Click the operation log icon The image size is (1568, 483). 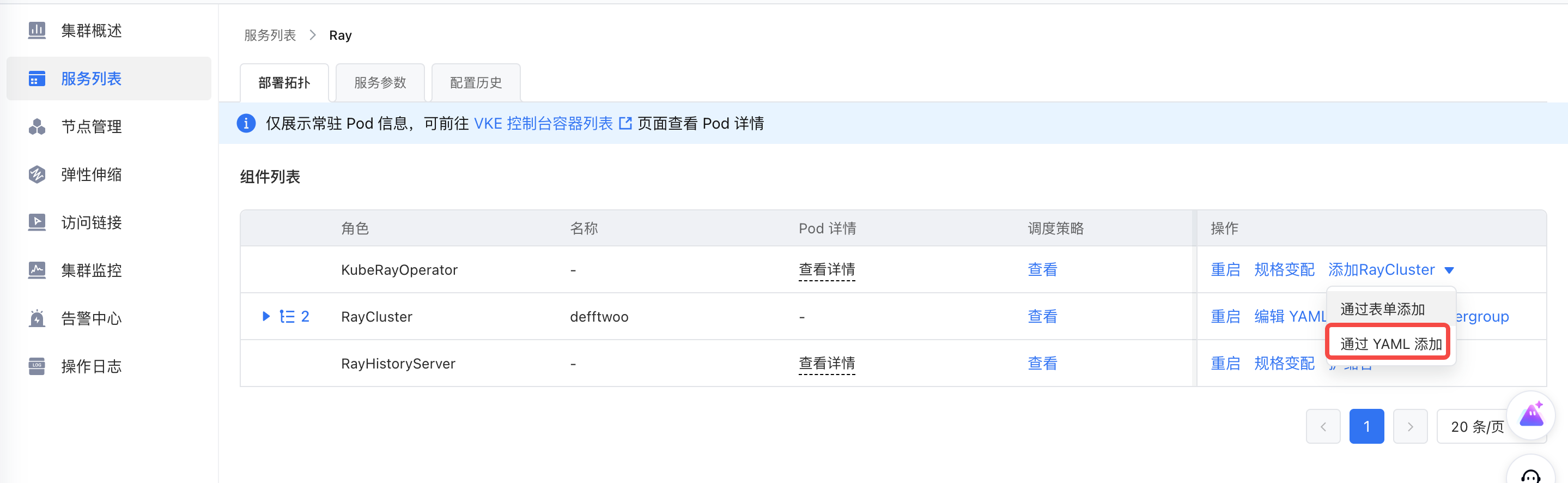tap(37, 366)
